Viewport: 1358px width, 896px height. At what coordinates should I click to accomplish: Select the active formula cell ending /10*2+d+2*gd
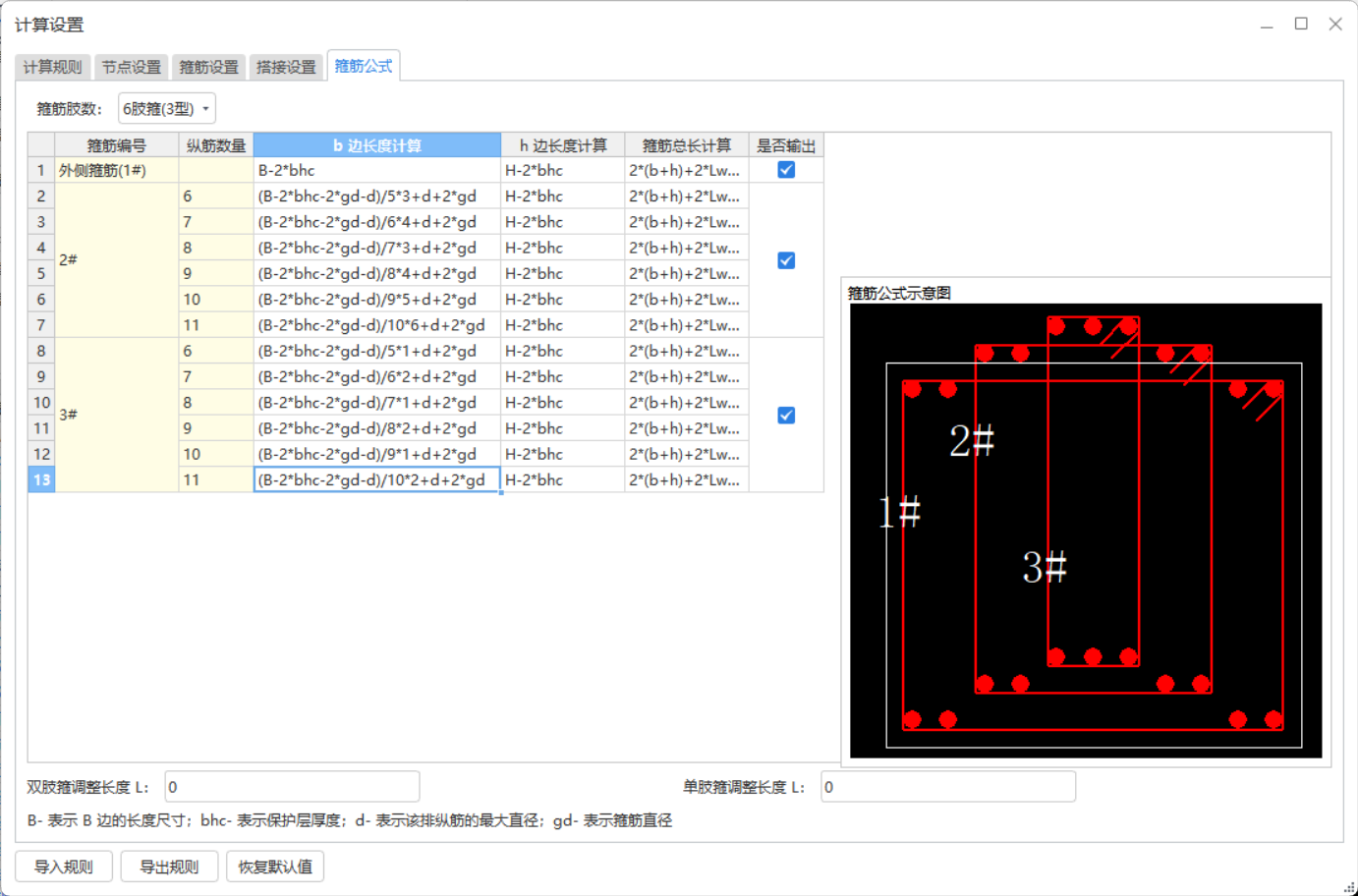[377, 479]
